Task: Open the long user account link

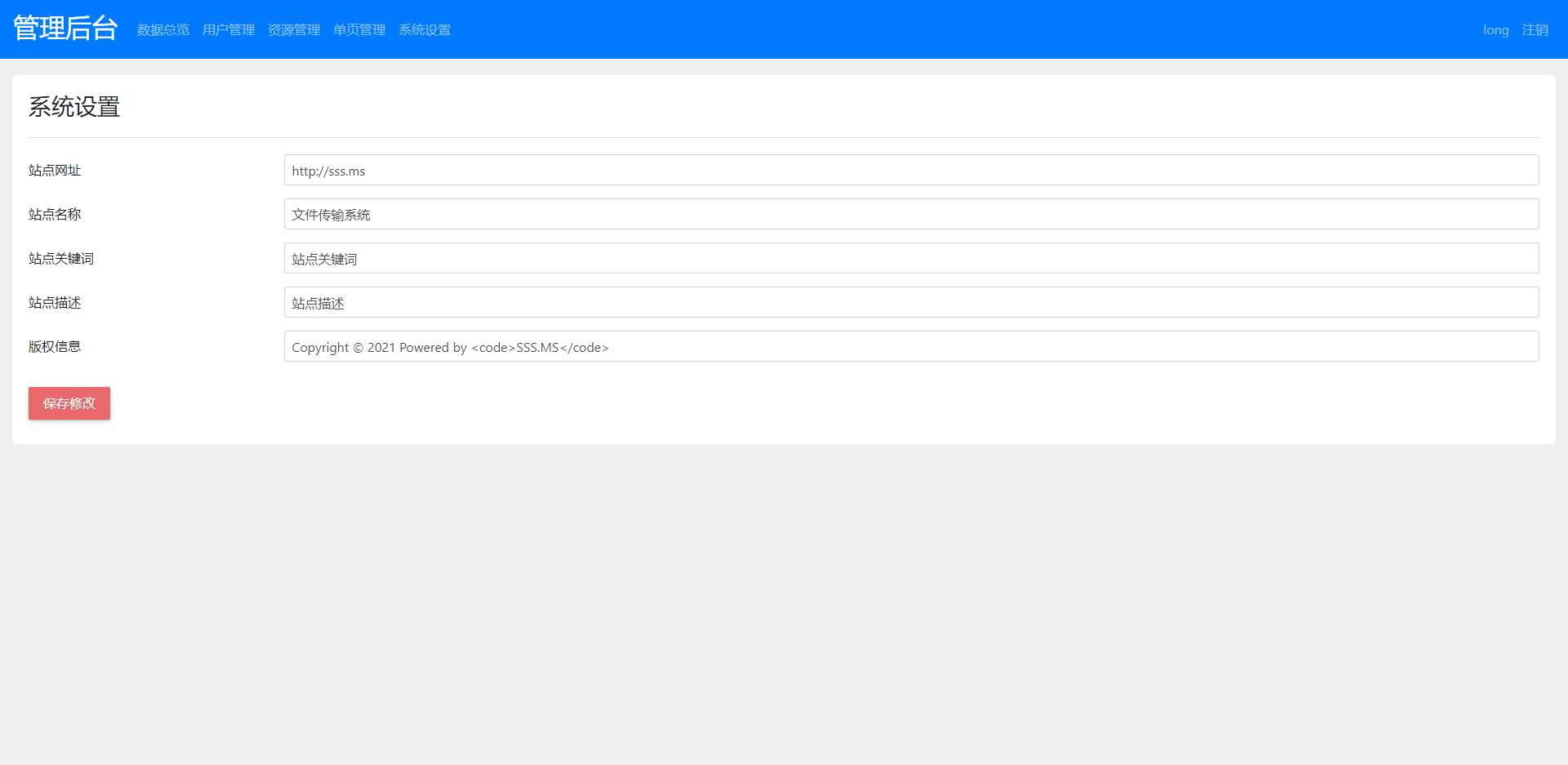Action: pyautogui.click(x=1495, y=30)
